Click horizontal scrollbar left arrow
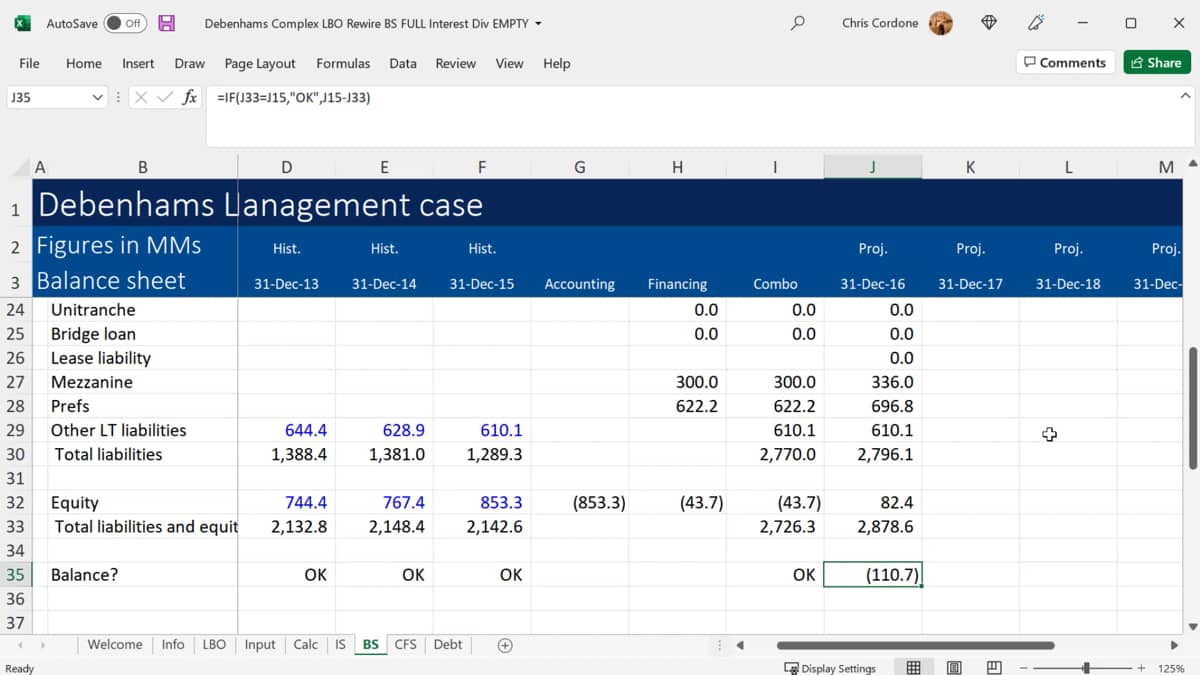 [x=739, y=645]
